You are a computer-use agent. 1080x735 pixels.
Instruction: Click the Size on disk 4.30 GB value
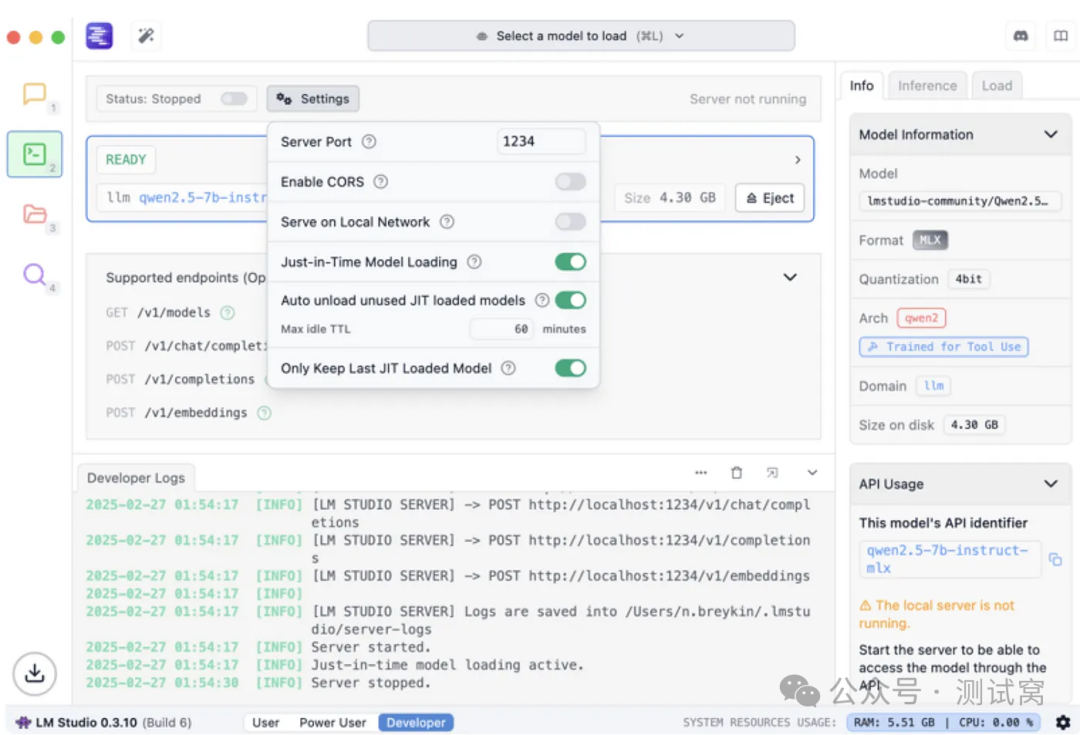coord(974,425)
